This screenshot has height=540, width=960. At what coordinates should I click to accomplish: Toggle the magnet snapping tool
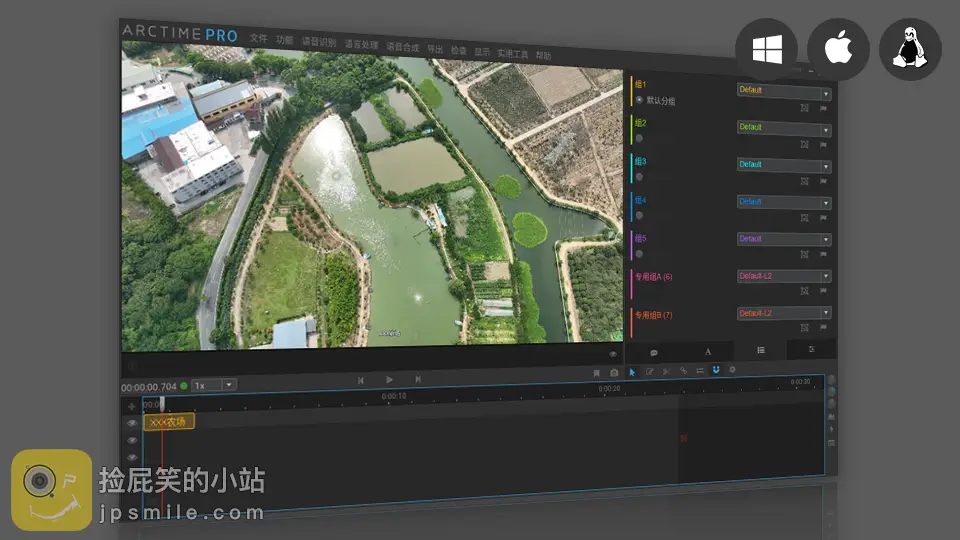(x=716, y=370)
